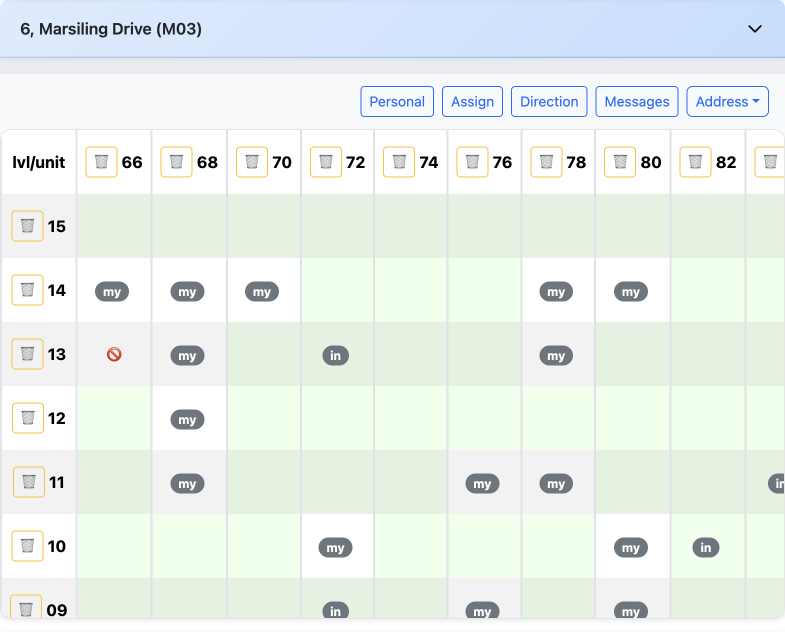Open the Address dropdown menu
This screenshot has width=785, height=632.
(727, 102)
